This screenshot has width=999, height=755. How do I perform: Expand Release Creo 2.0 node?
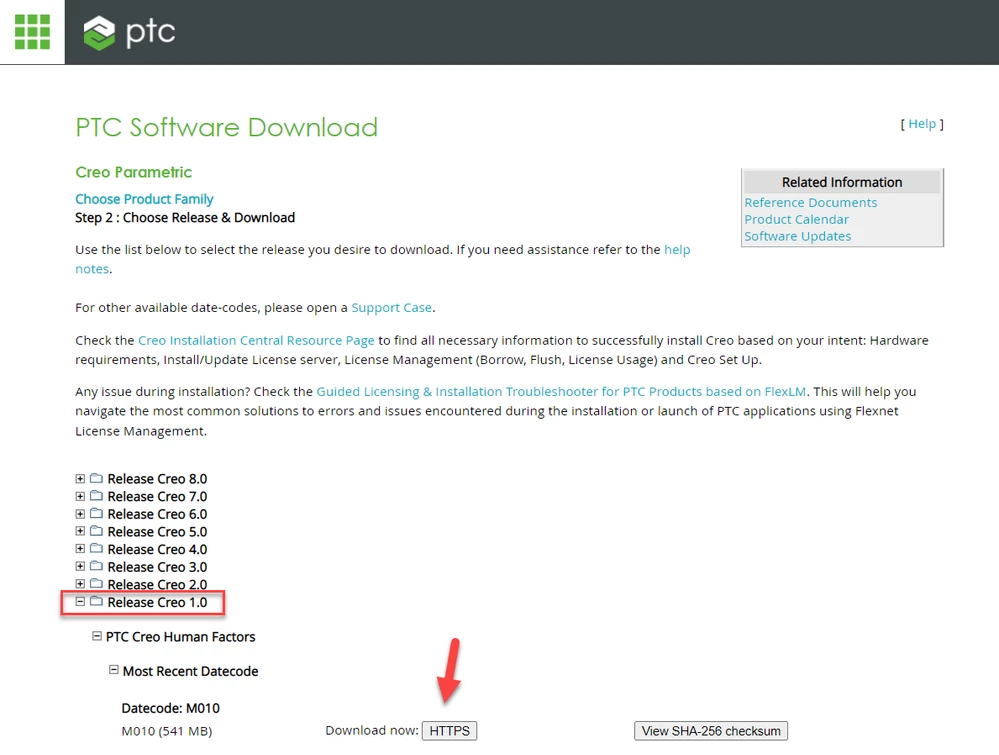(80, 584)
